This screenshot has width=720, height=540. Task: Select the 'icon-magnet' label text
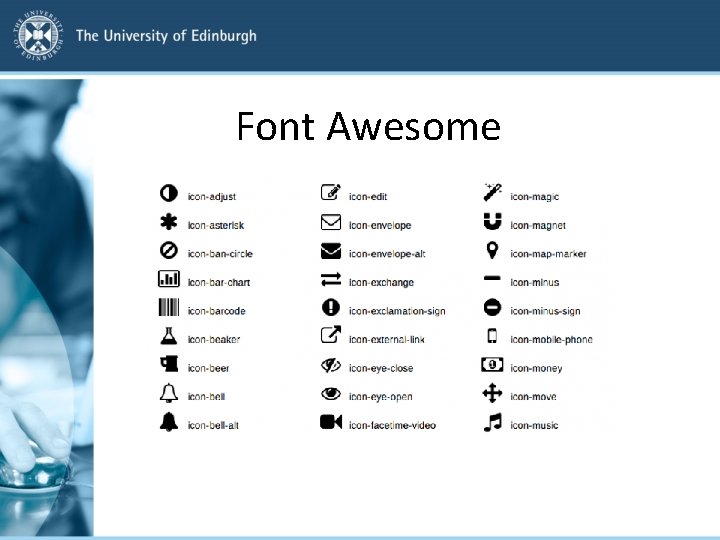[538, 225]
